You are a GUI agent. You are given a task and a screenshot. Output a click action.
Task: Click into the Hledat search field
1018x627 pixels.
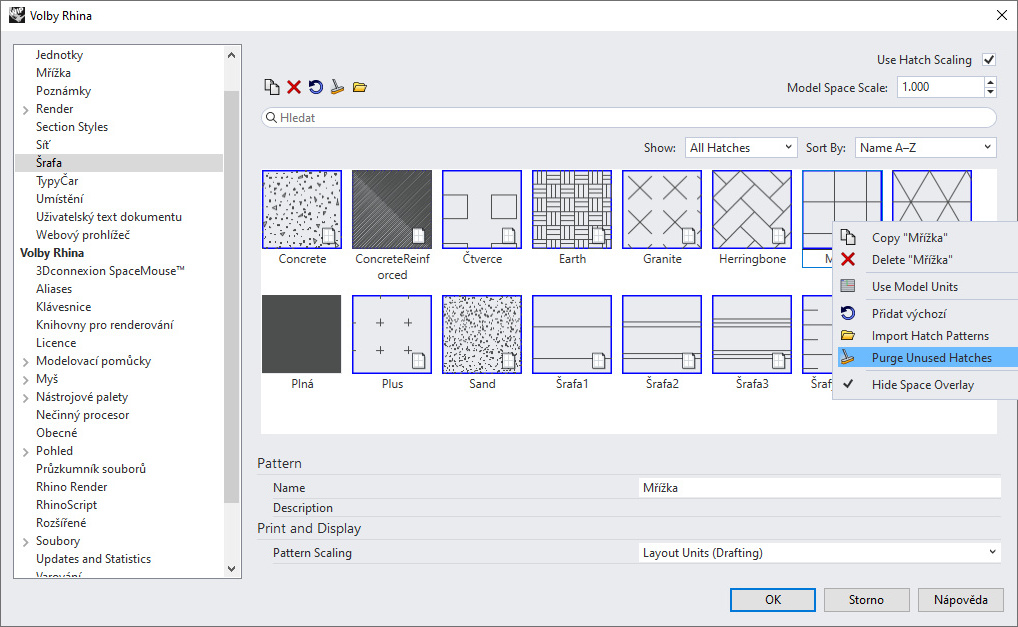point(628,118)
